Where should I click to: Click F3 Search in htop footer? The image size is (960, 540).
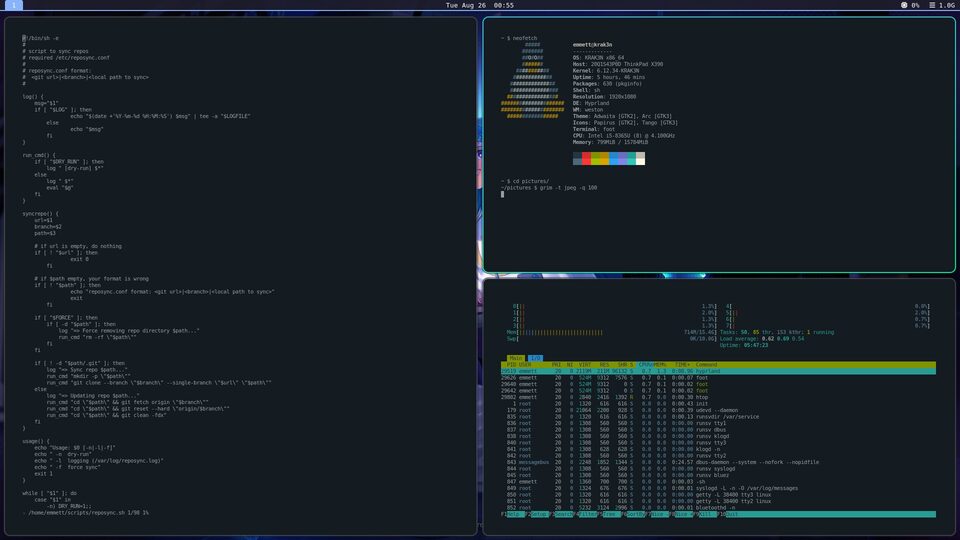click(561, 514)
